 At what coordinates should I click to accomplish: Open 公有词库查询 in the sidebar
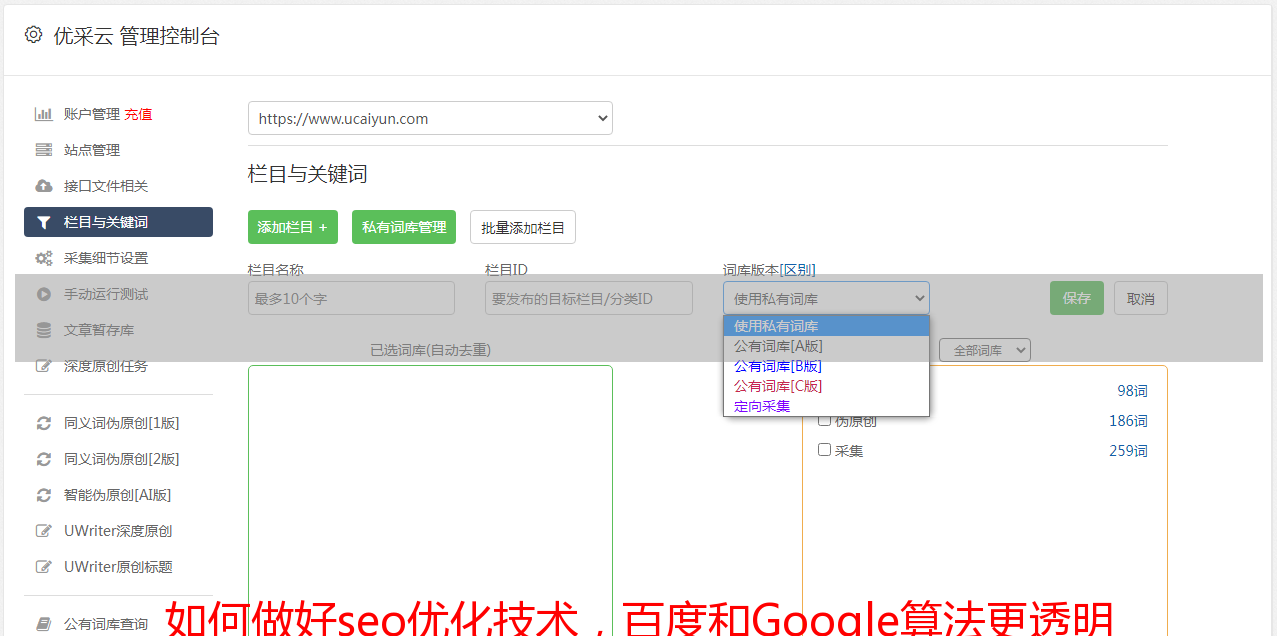tap(106, 624)
